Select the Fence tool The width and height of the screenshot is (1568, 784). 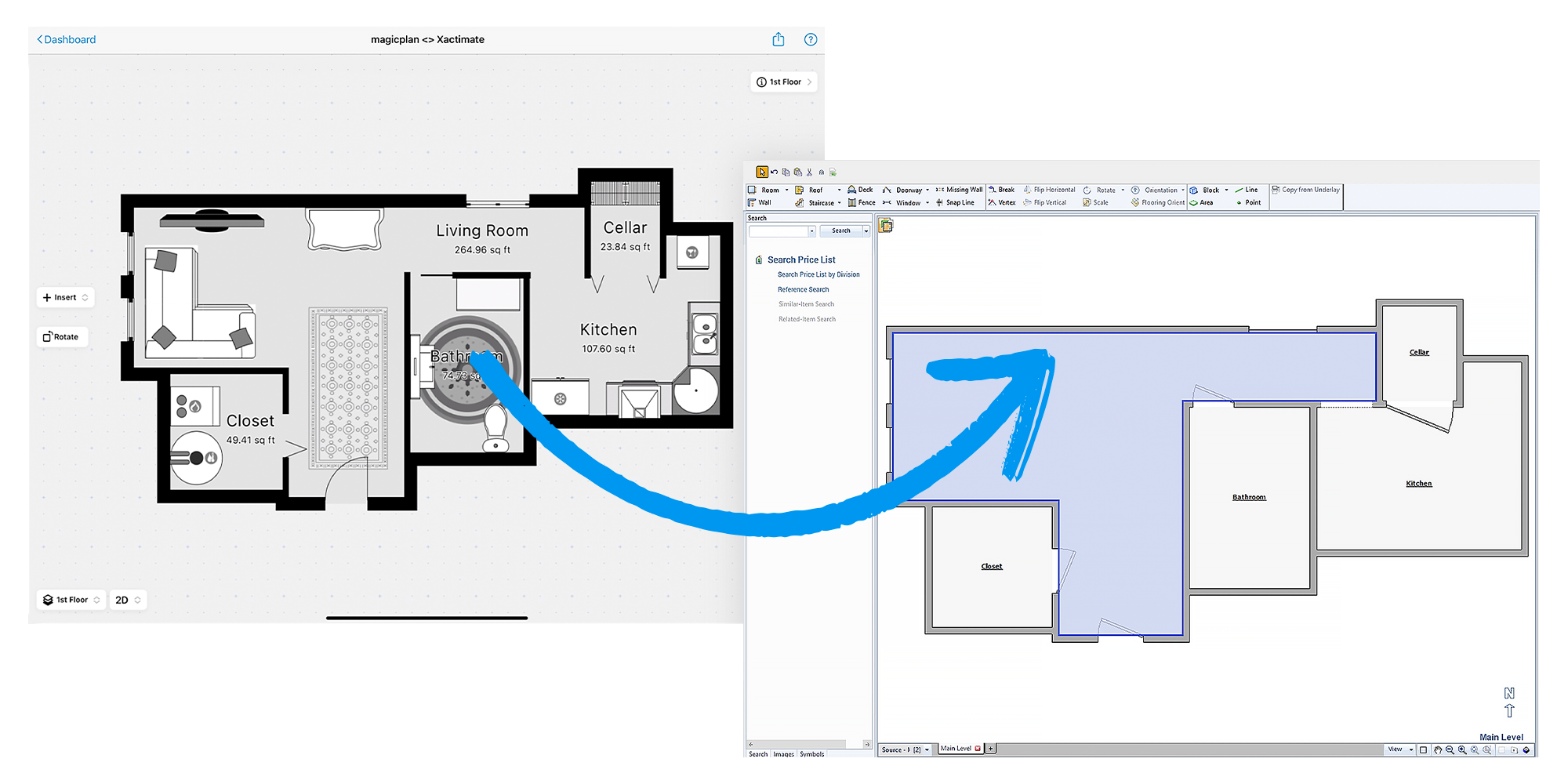pos(862,202)
